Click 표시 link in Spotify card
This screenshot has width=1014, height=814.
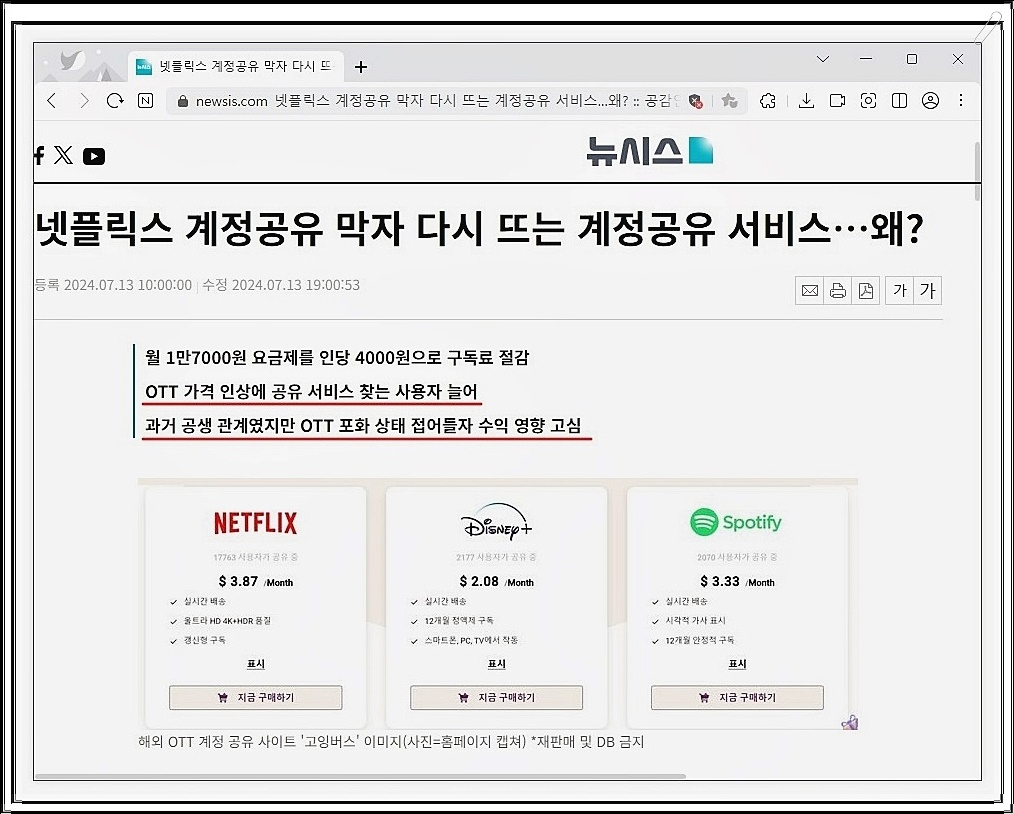(x=737, y=664)
